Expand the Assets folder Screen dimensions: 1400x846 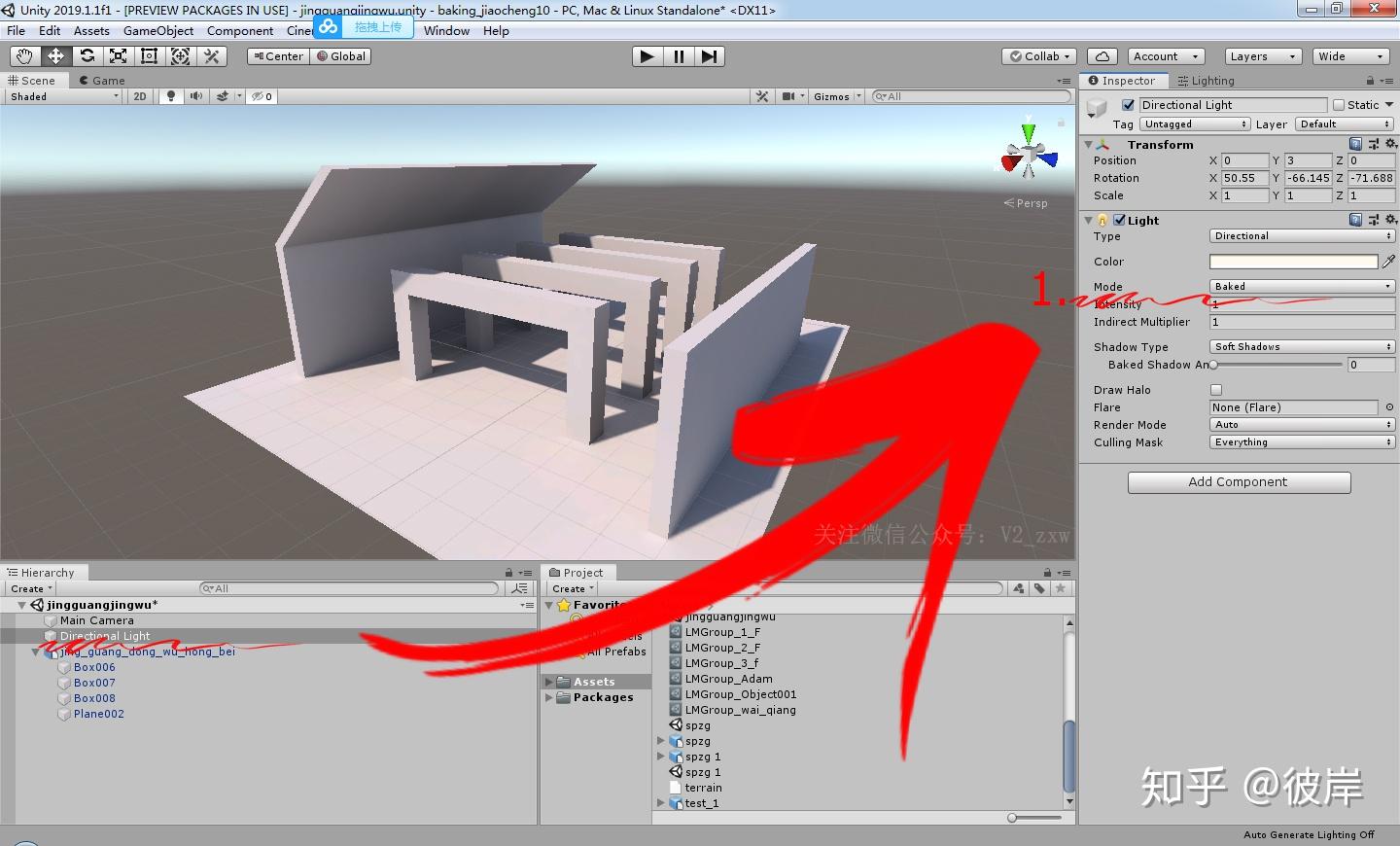point(549,682)
